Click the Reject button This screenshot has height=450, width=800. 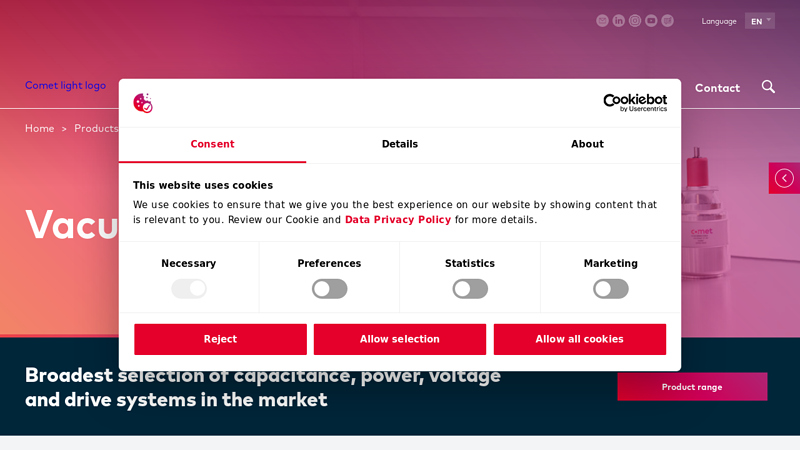(x=220, y=339)
